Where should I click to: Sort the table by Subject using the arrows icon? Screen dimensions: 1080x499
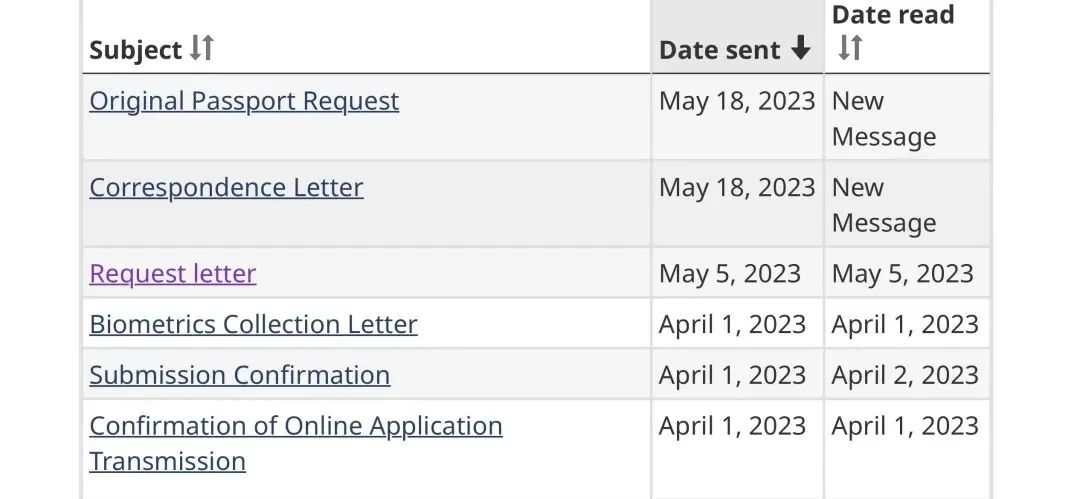202,48
